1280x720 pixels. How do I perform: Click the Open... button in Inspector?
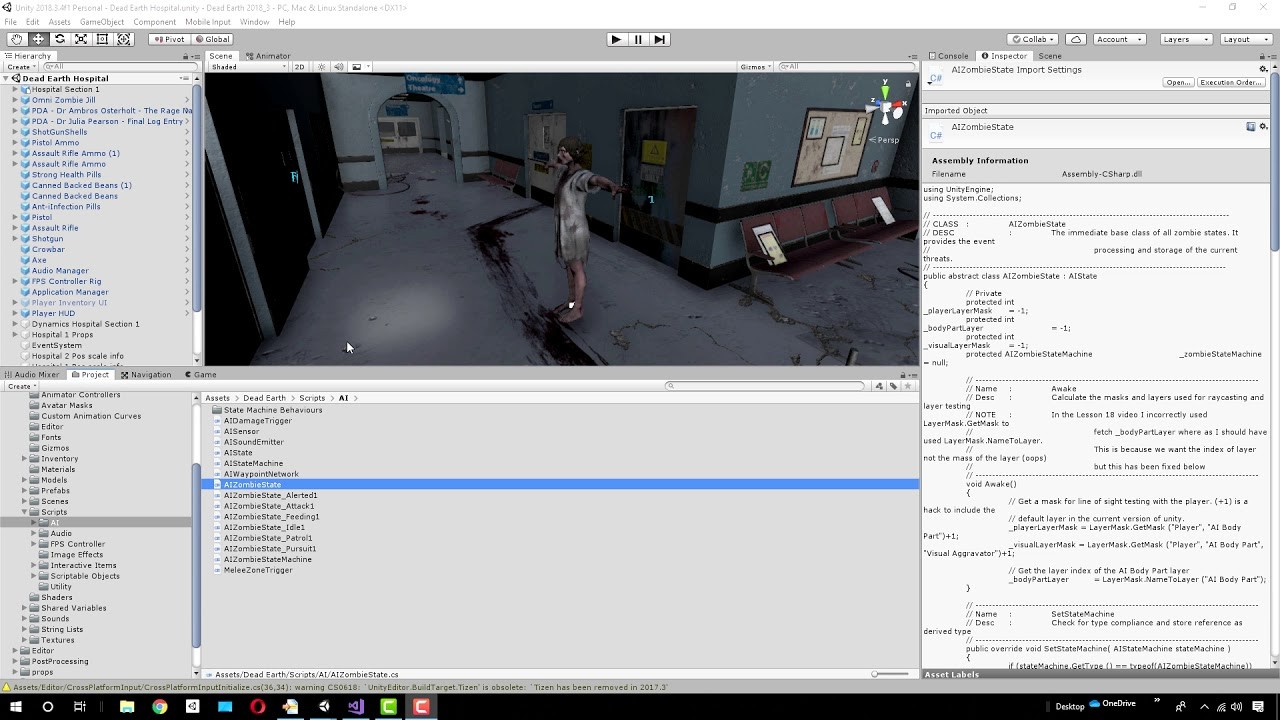click(1178, 83)
